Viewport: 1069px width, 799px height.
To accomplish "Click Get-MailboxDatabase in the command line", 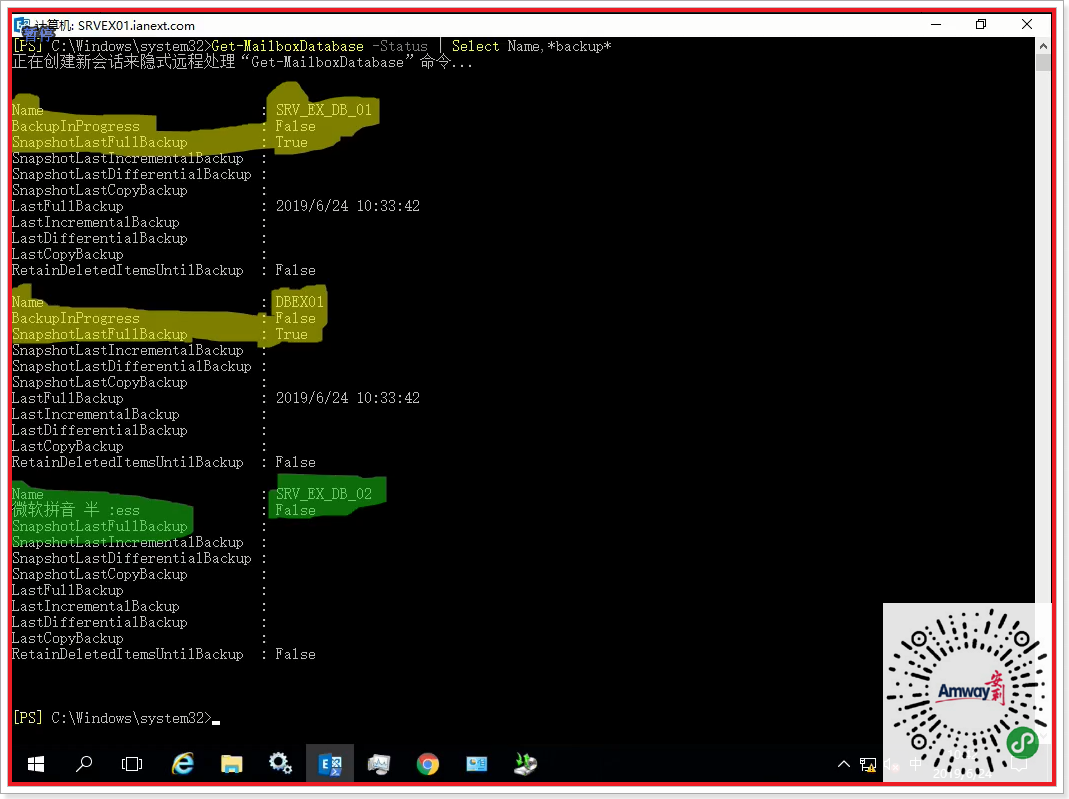I will (x=288, y=46).
